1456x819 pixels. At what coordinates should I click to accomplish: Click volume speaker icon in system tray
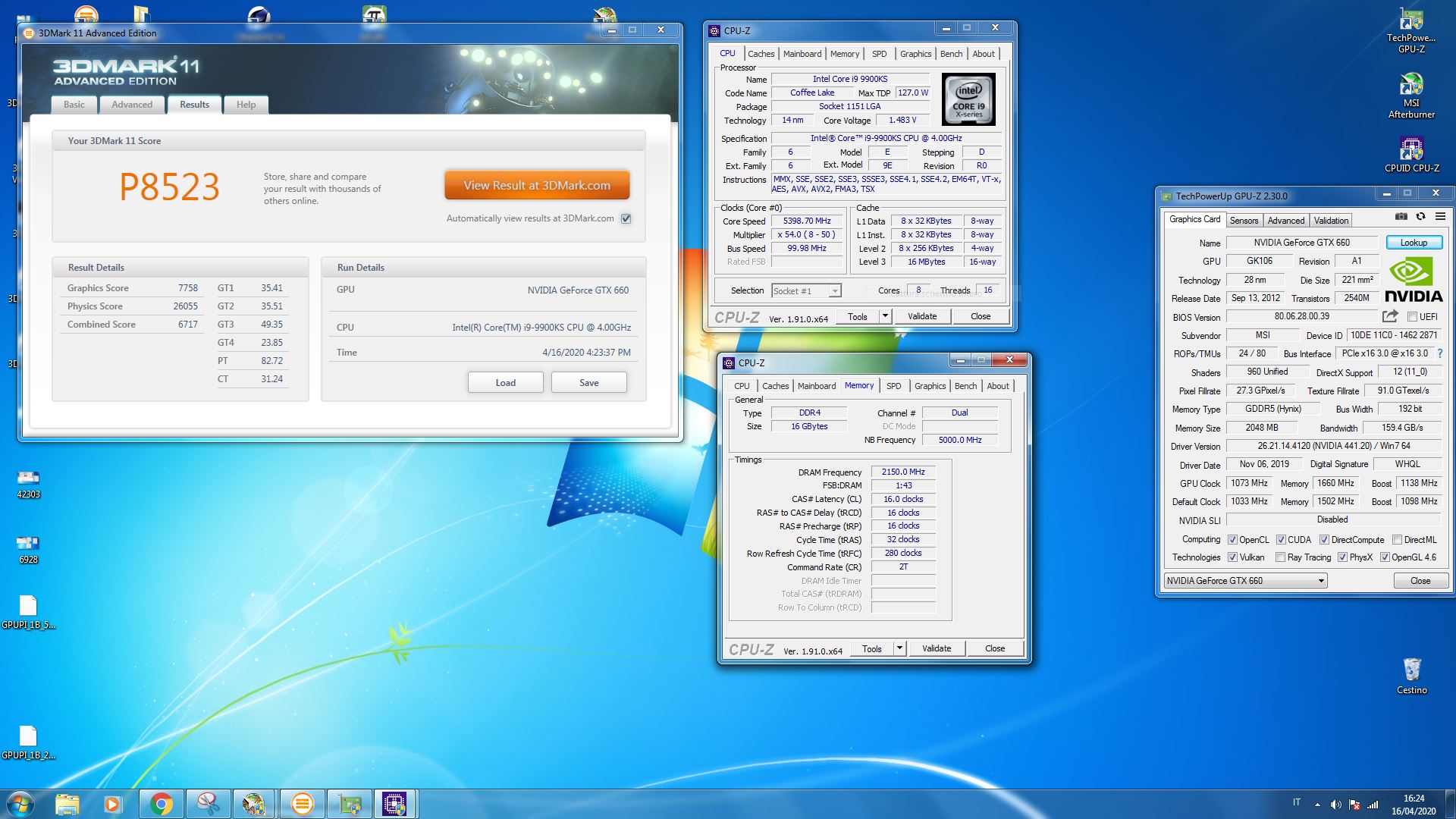(x=1335, y=805)
